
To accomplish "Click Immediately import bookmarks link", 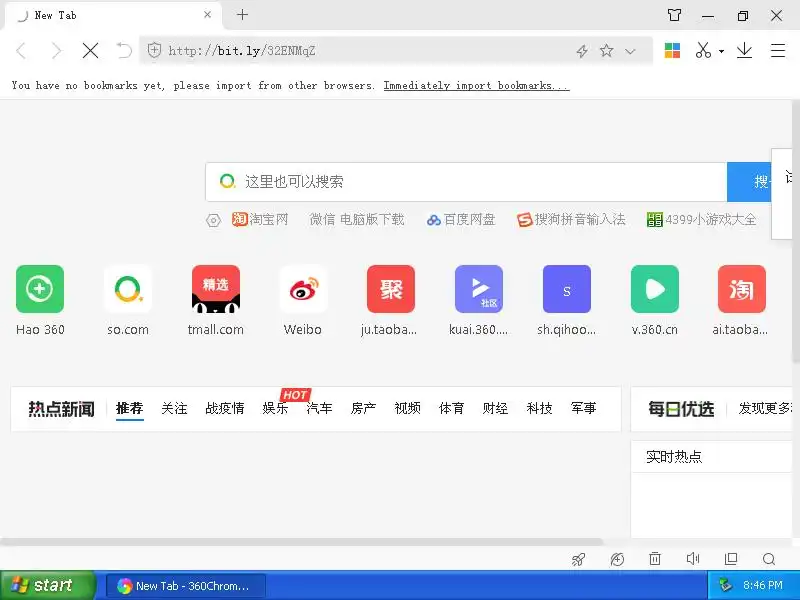I will point(477,86).
